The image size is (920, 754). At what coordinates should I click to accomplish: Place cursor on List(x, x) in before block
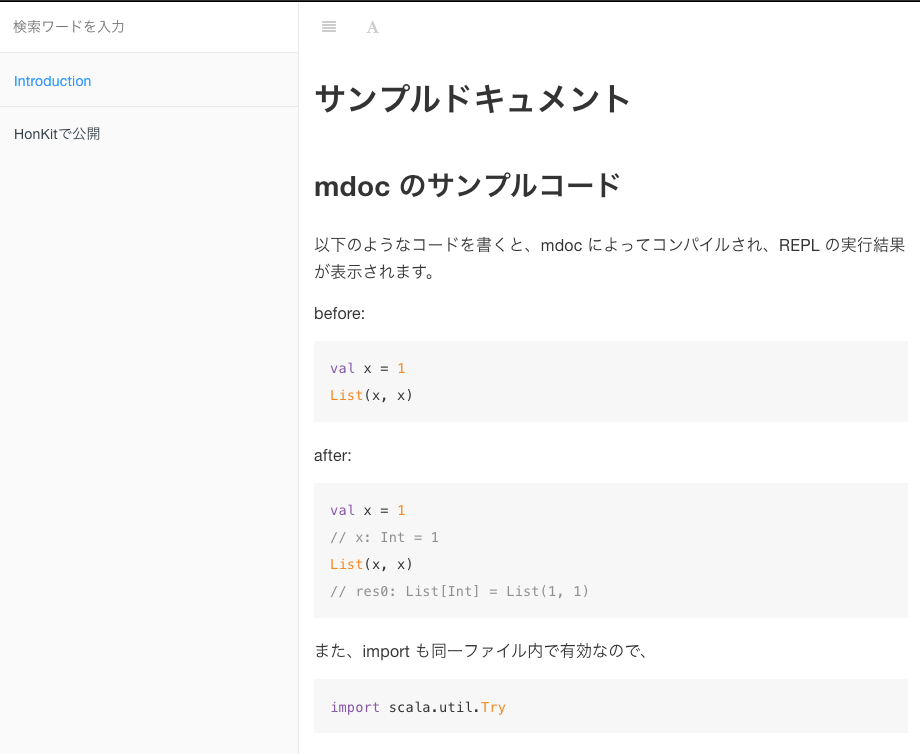tap(371, 395)
